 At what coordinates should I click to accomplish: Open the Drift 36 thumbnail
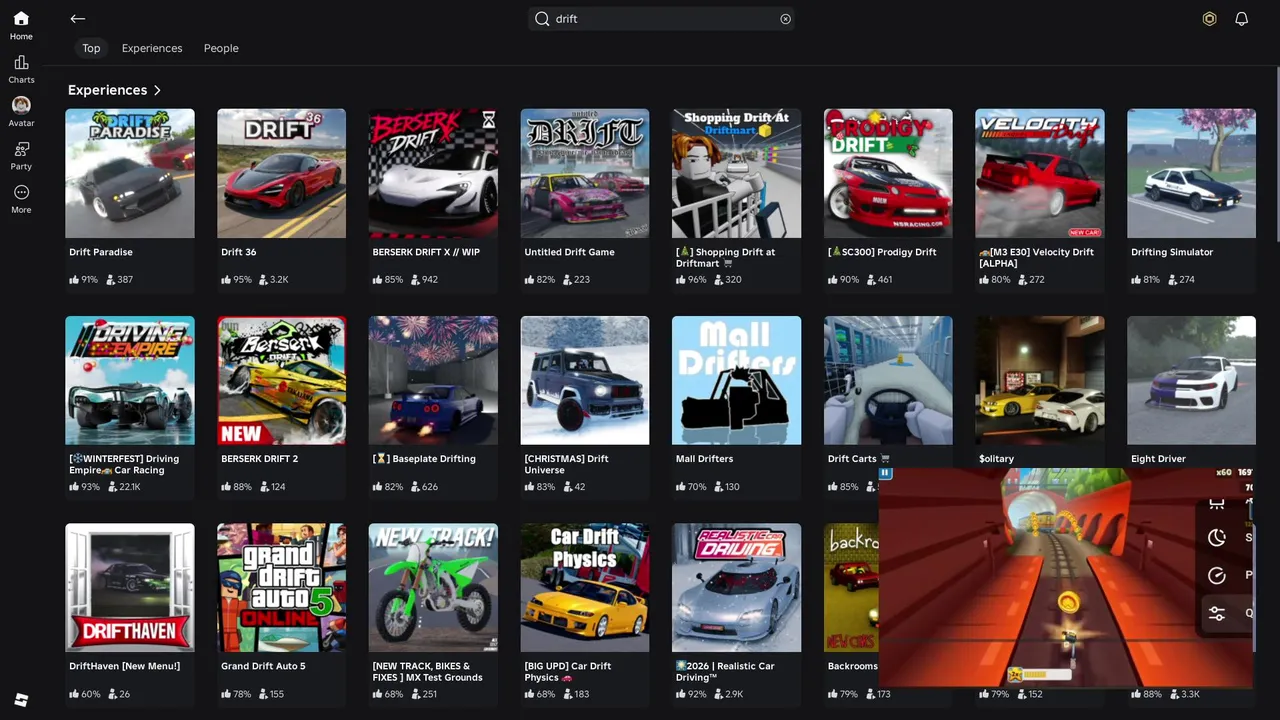pyautogui.click(x=281, y=173)
